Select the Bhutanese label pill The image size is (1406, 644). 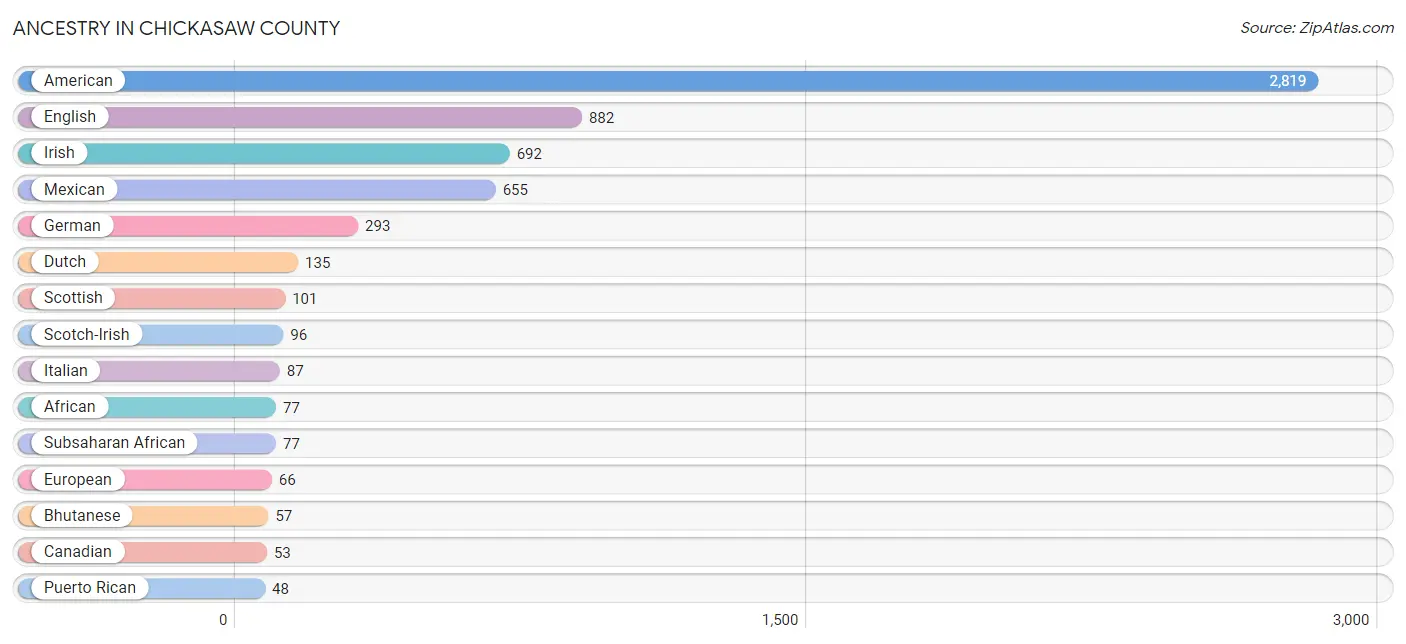[x=82, y=515]
